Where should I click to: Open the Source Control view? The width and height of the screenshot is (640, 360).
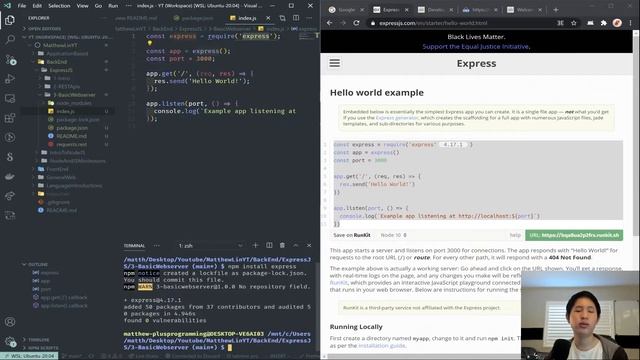pyautogui.click(x=10, y=60)
